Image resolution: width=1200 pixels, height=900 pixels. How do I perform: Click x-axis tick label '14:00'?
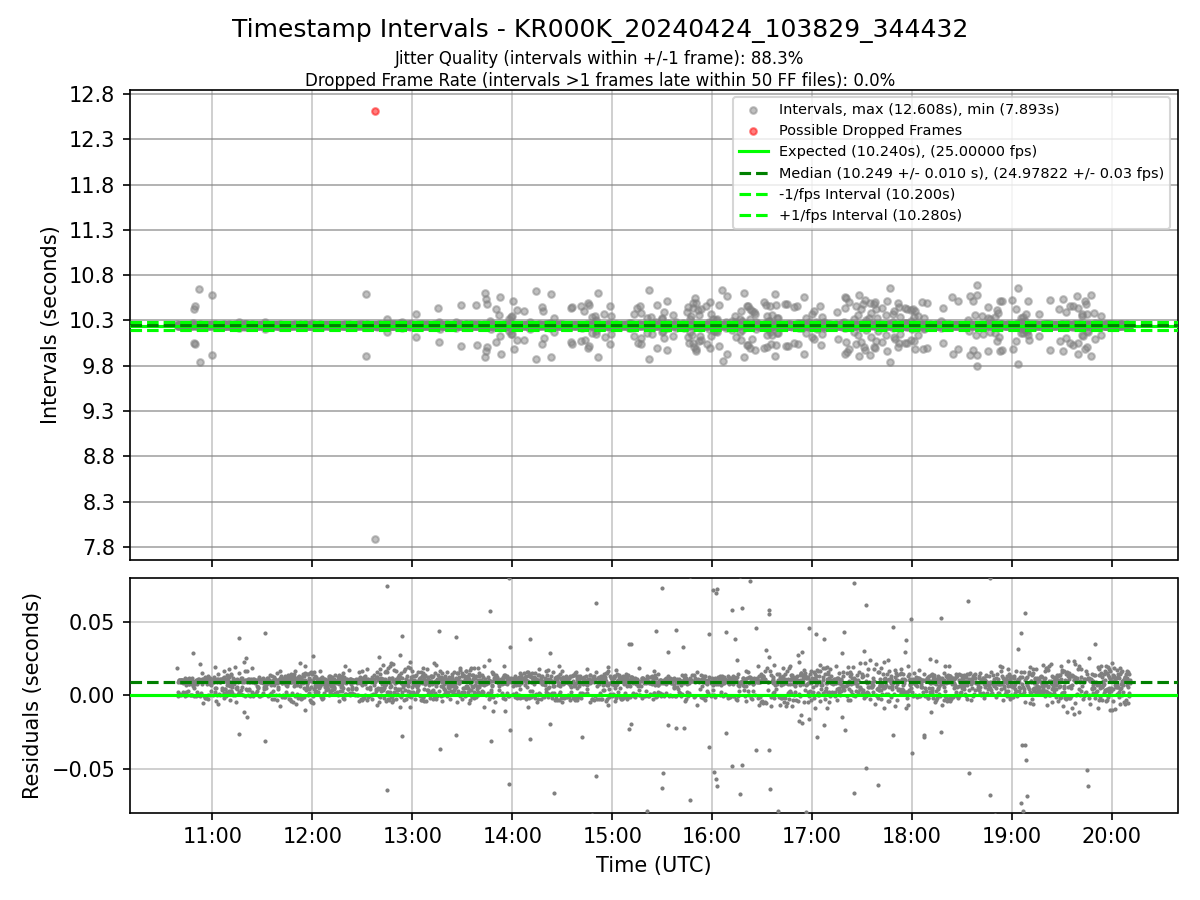512,834
